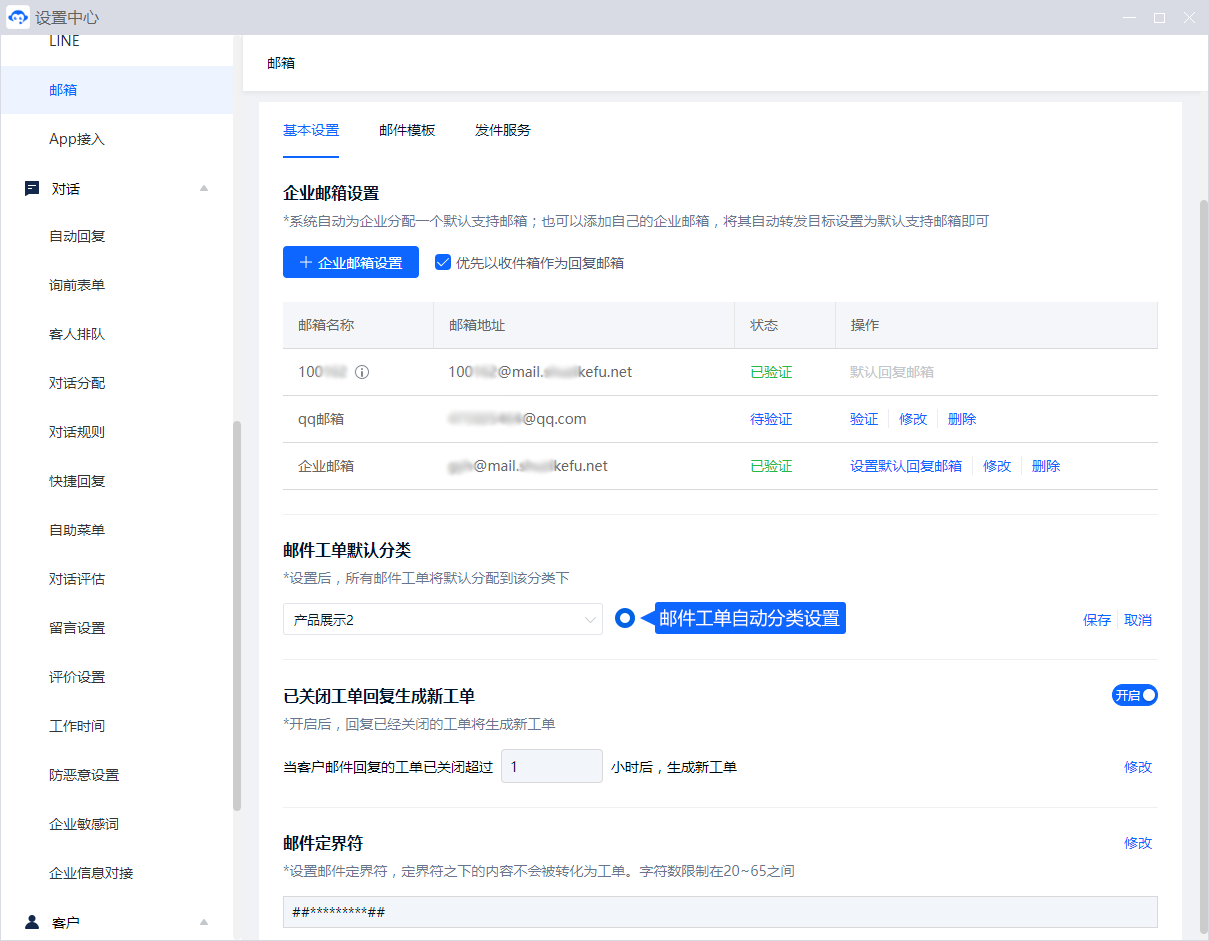The width and height of the screenshot is (1209, 941).
Task: Open 企业信息对接 in the sidebar
Action: click(x=91, y=874)
